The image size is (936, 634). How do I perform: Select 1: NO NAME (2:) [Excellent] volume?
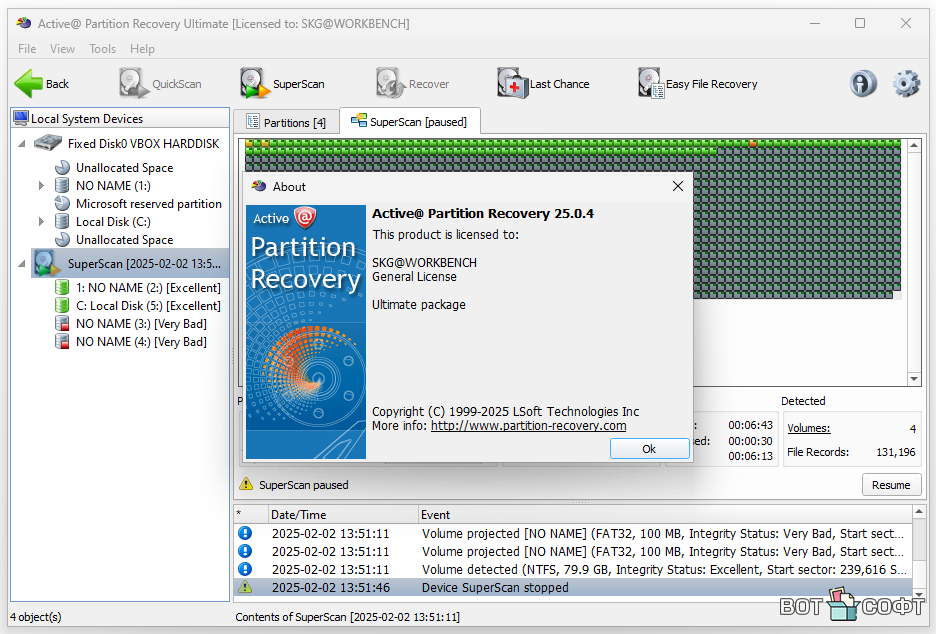(x=148, y=288)
